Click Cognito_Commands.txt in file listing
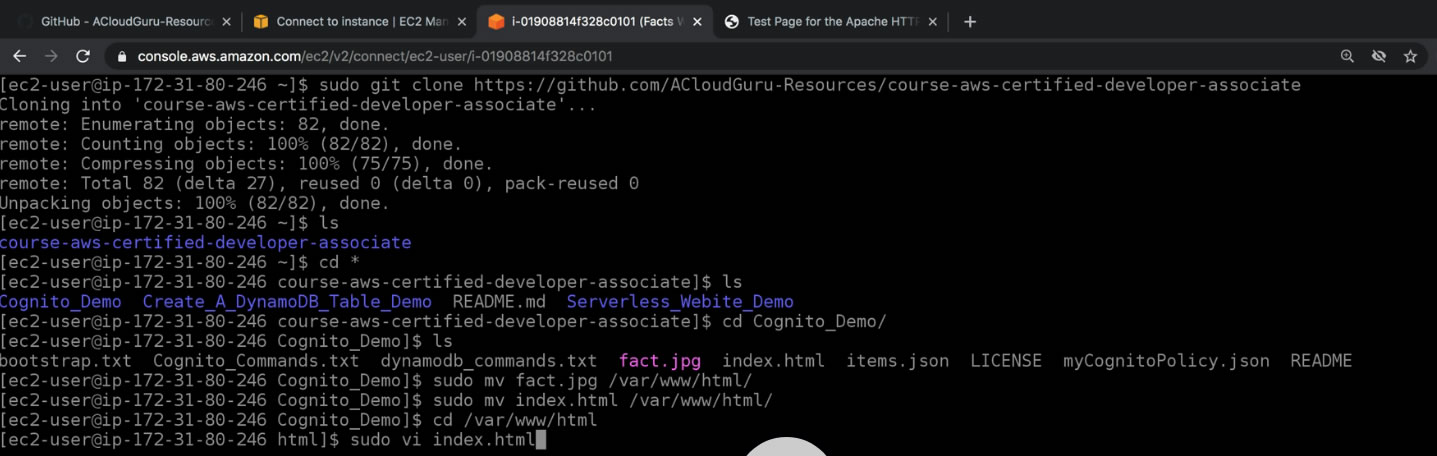 click(256, 361)
